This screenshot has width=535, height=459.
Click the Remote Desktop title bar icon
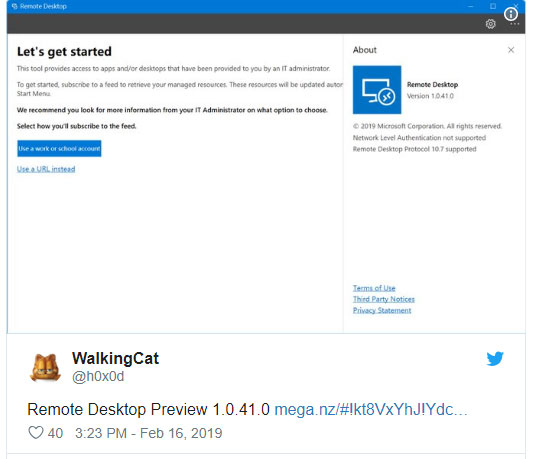(14, 6)
